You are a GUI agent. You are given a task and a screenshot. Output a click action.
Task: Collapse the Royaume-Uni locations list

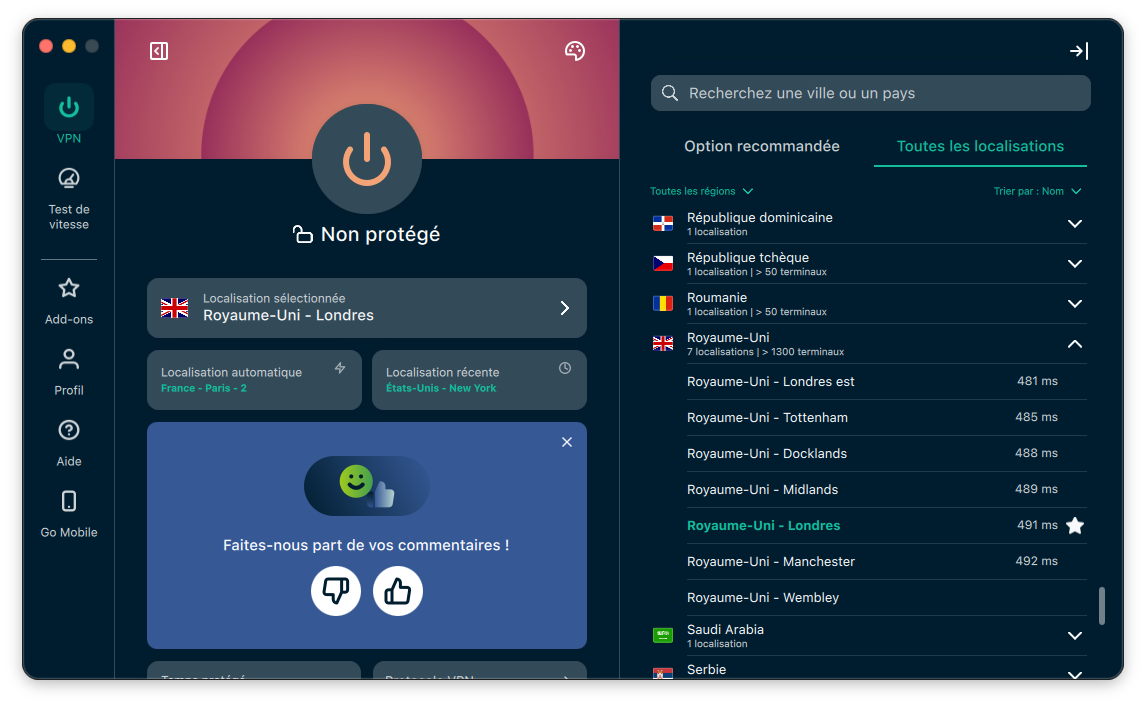[1074, 343]
